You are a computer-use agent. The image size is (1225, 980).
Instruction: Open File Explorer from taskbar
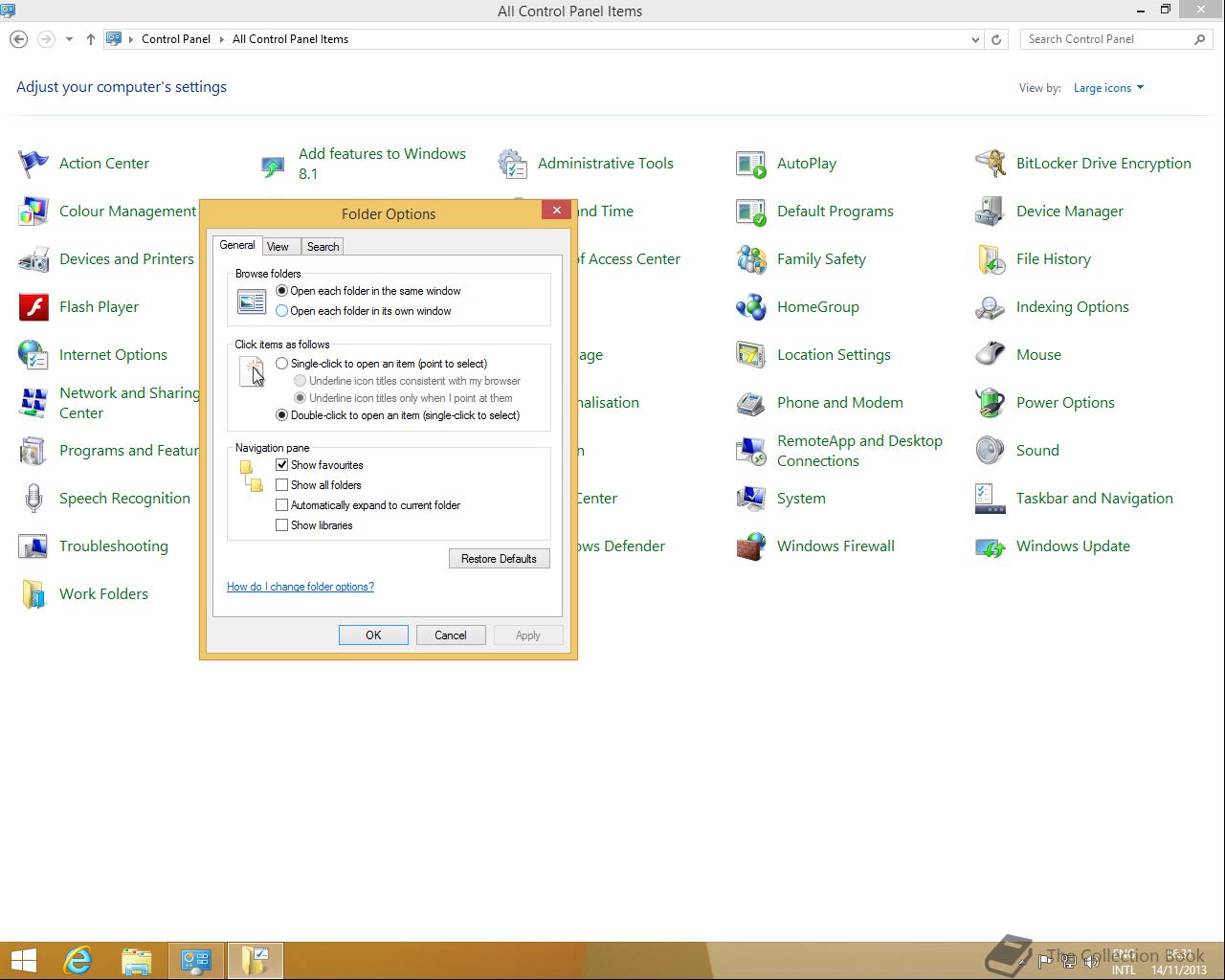click(x=137, y=961)
